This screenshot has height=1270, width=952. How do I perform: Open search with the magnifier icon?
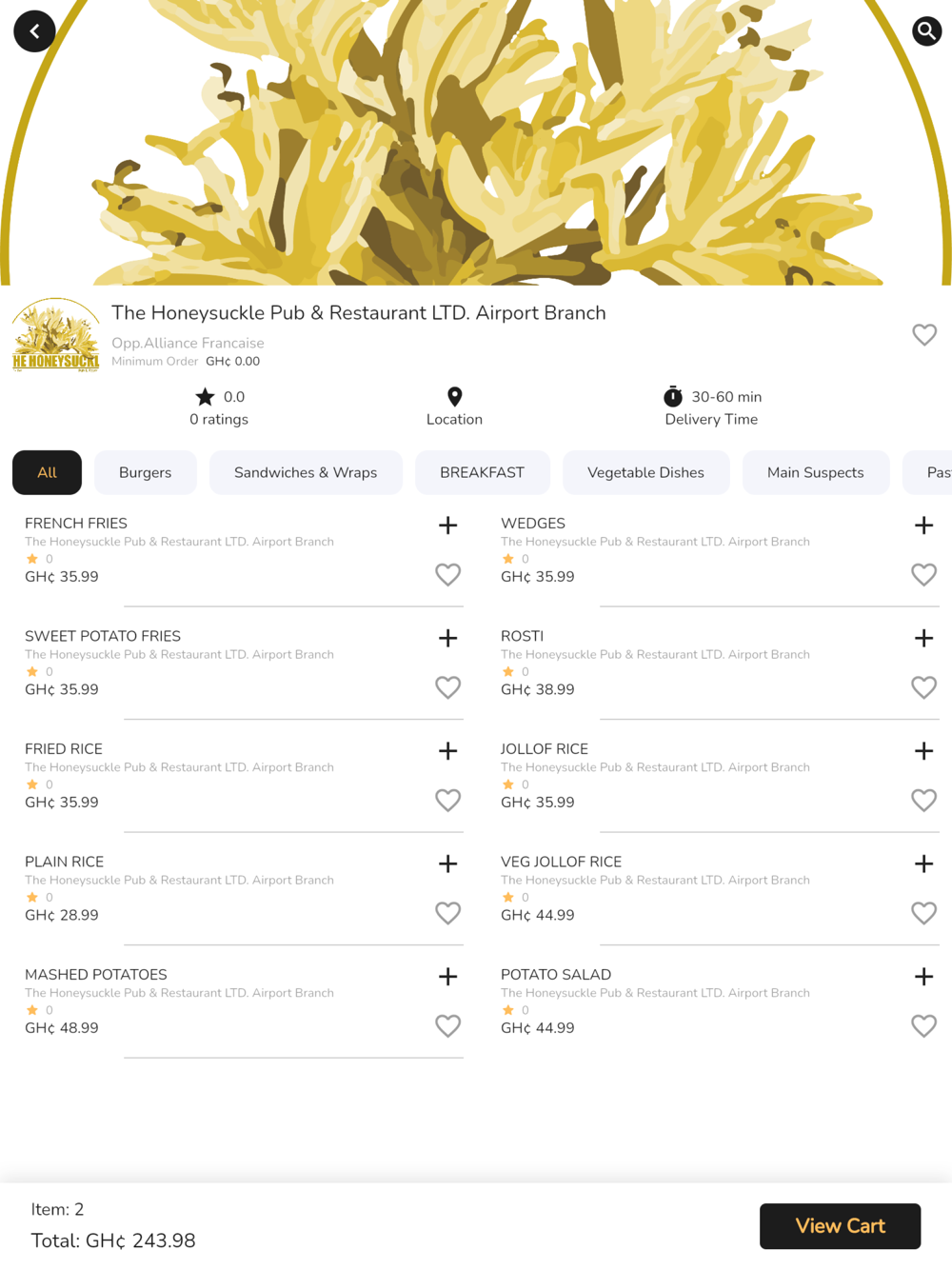click(926, 31)
